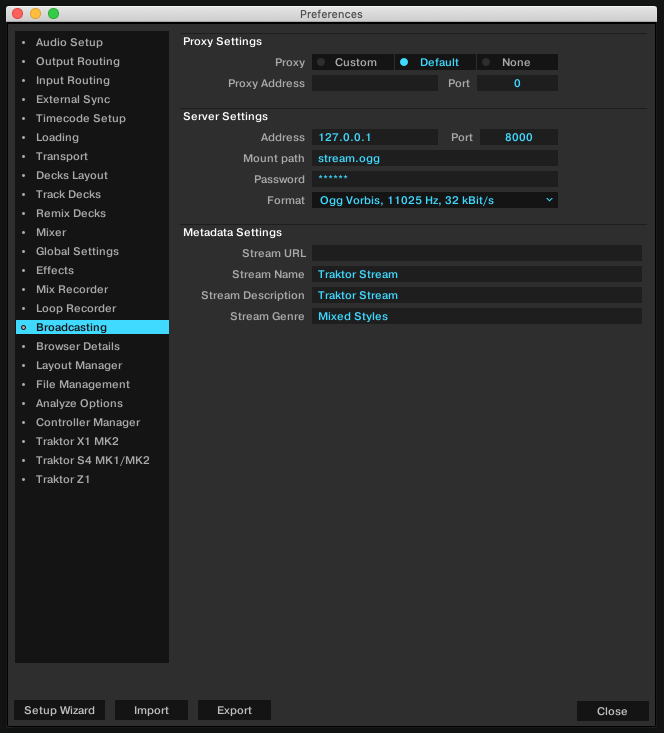Viewport: 664px width, 733px height.
Task: Go to Mix Recorder settings
Action: (92, 289)
